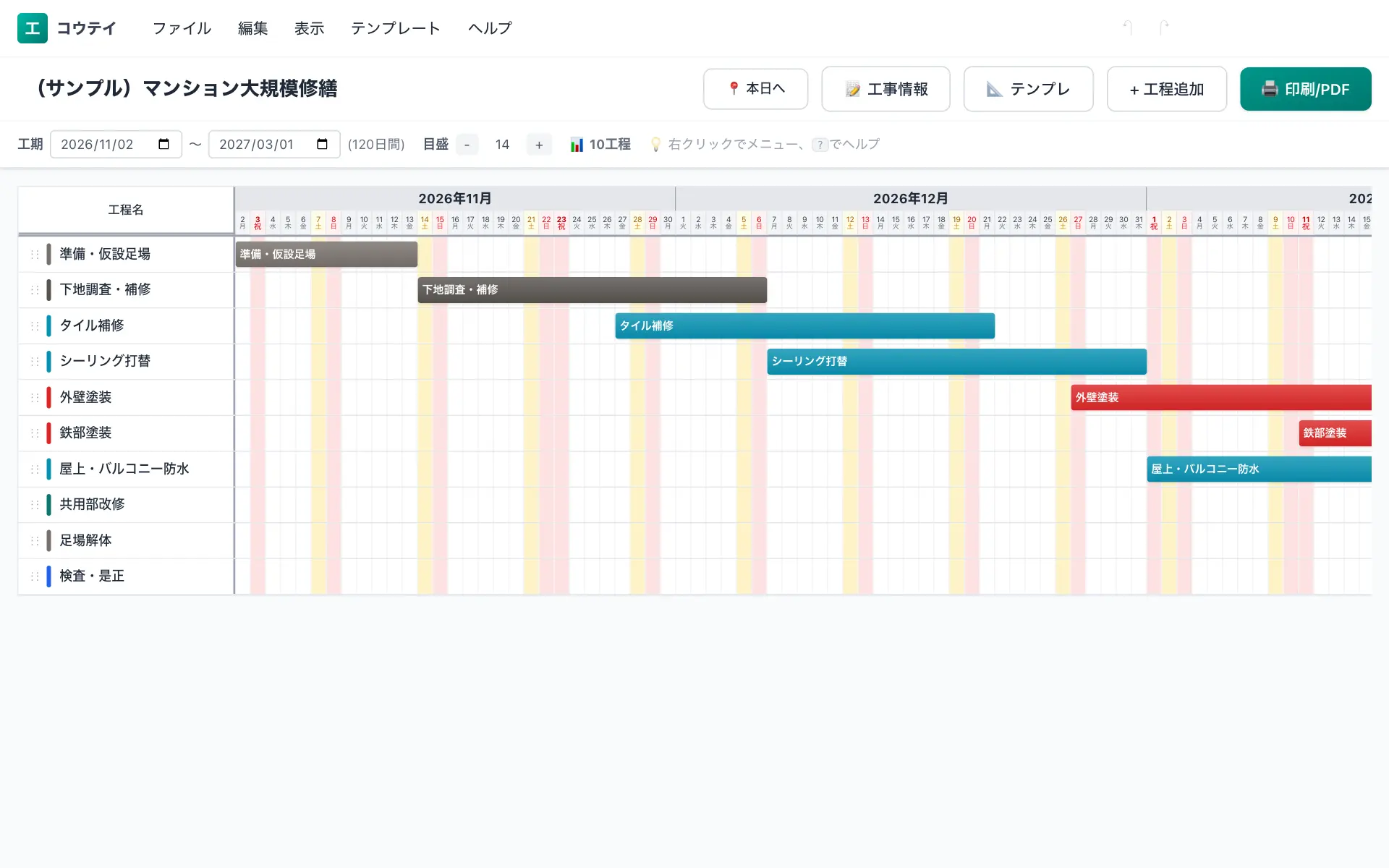Viewport: 1389px width, 868px height.
Task: Click drag handle of タイル補修 row
Action: [x=35, y=325]
